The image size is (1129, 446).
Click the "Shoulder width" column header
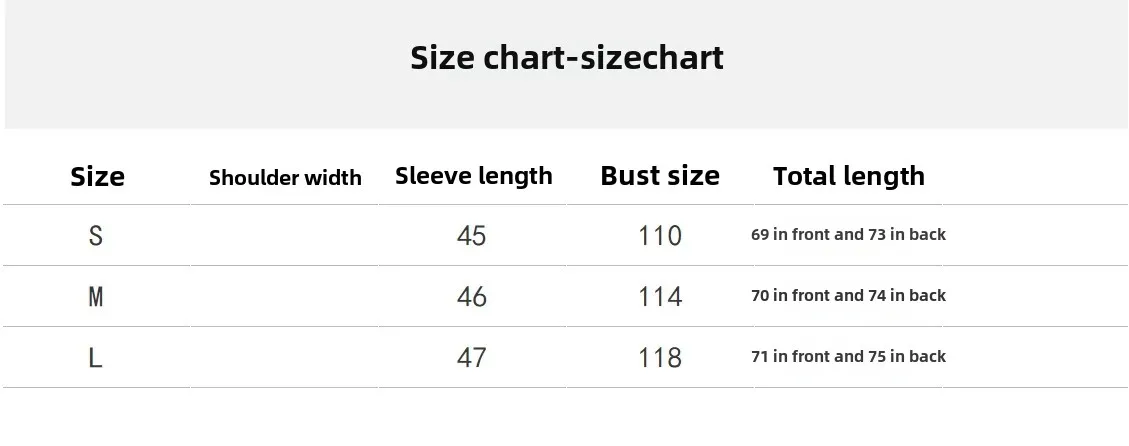tap(285, 178)
